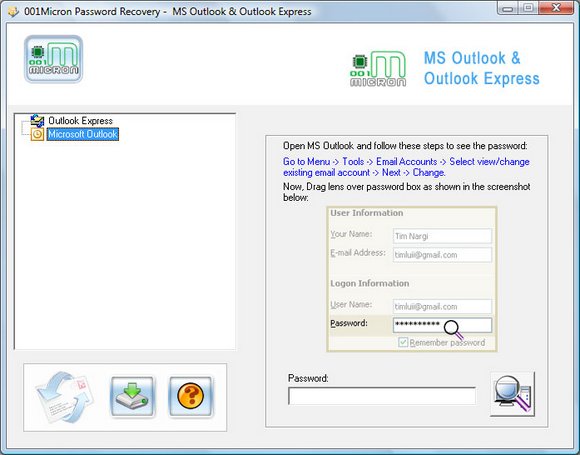The width and height of the screenshot is (580, 455).
Task: Click the masked password box in screenshot example
Action: pyautogui.click(x=442, y=325)
